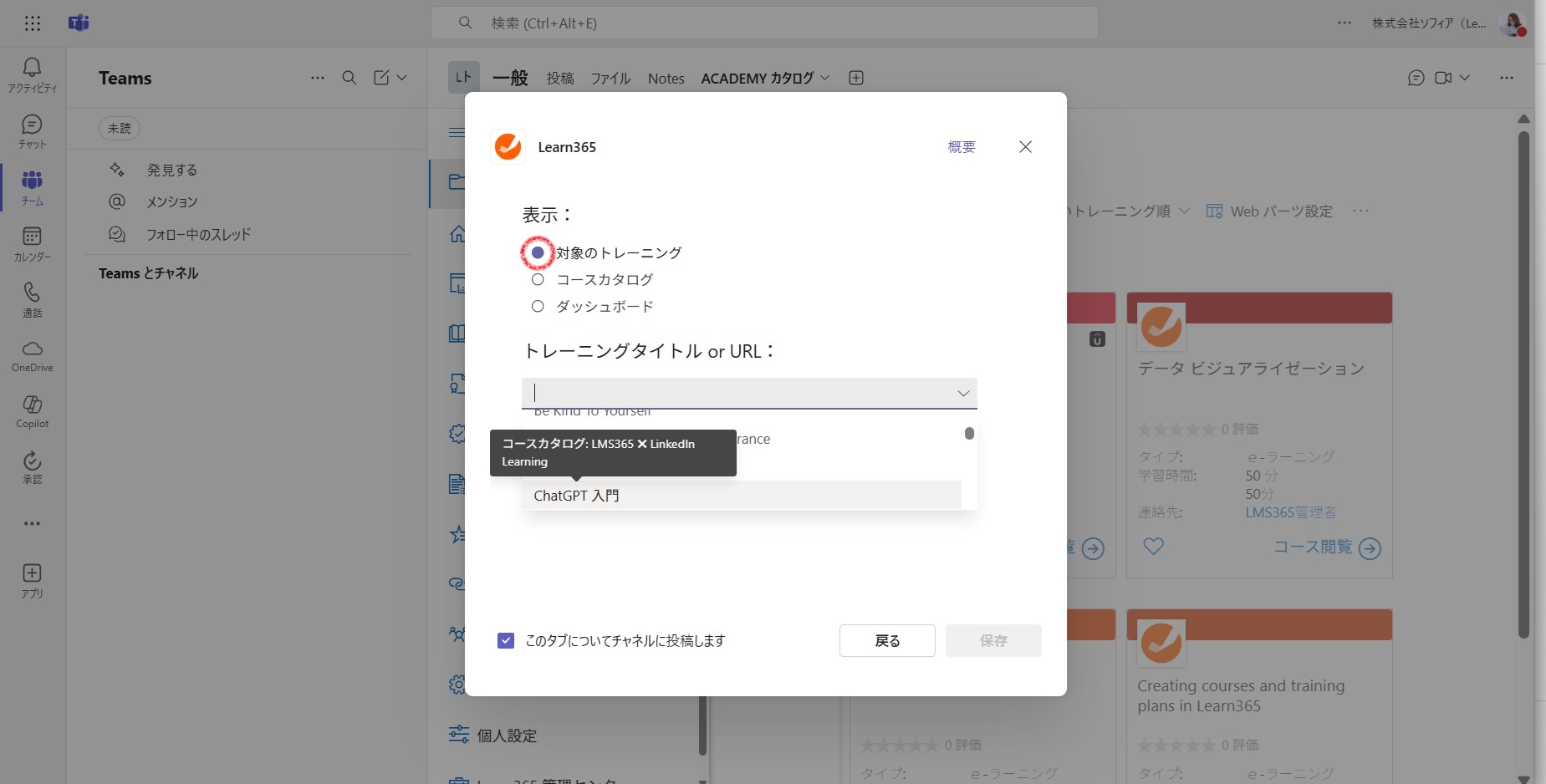1546x784 pixels.
Task: Click the Microsoft Teams logo
Action: (79, 23)
